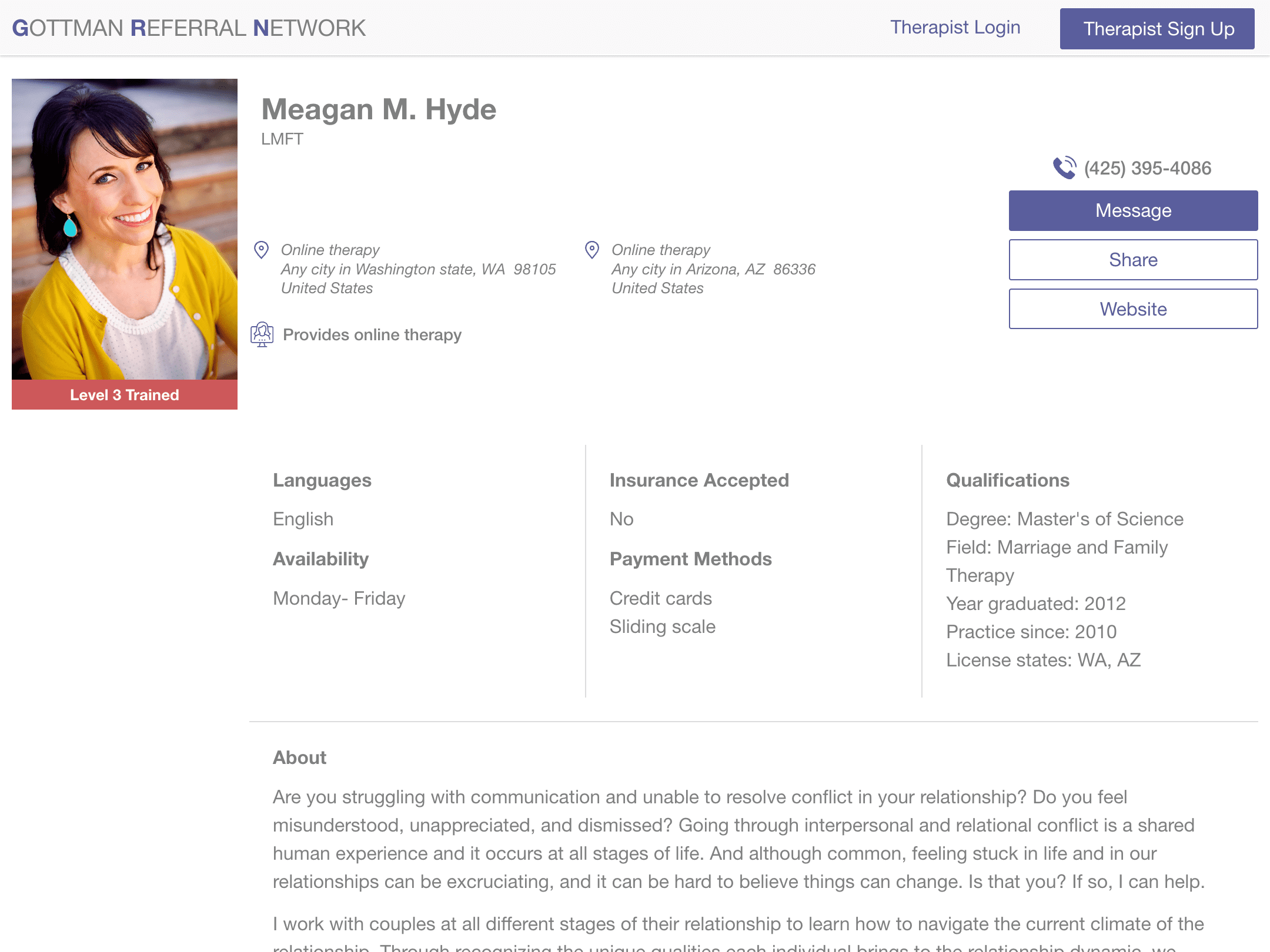This screenshot has height=952, width=1270.
Task: Select the Languages section heading
Action: [322, 480]
